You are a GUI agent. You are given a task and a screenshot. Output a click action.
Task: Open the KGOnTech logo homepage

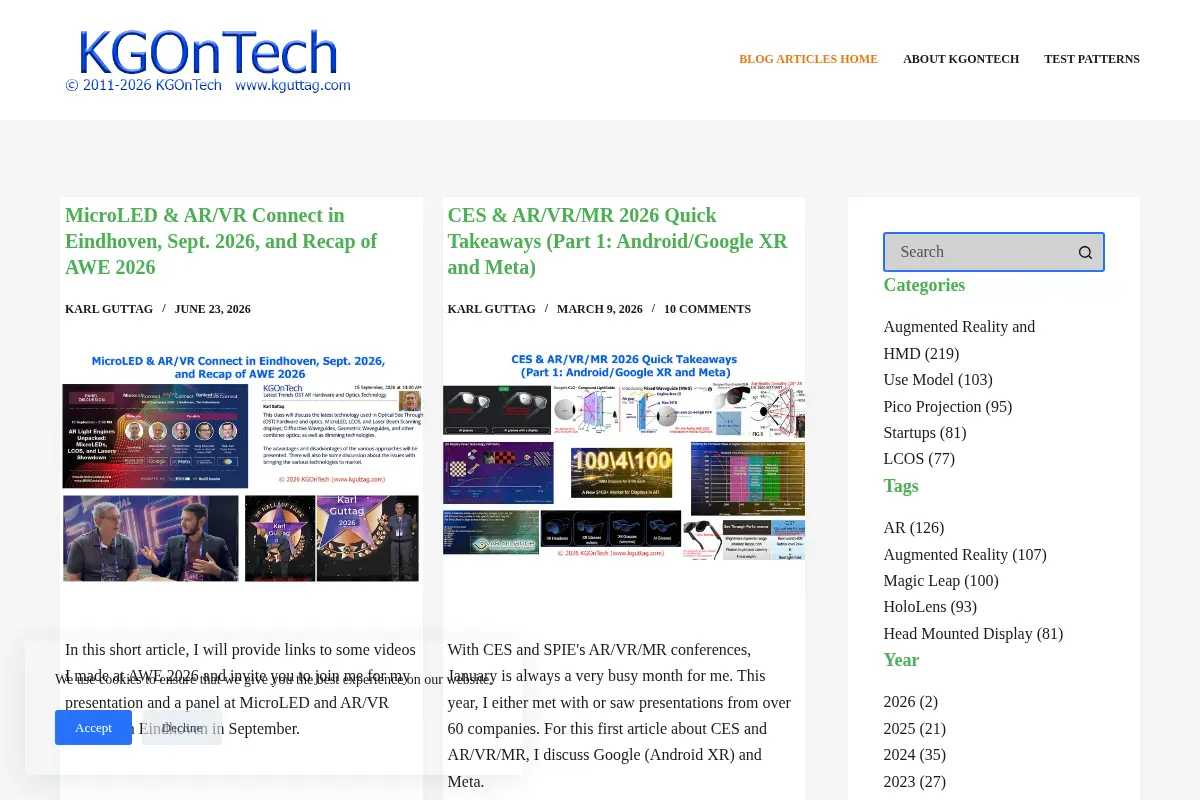coord(208,62)
